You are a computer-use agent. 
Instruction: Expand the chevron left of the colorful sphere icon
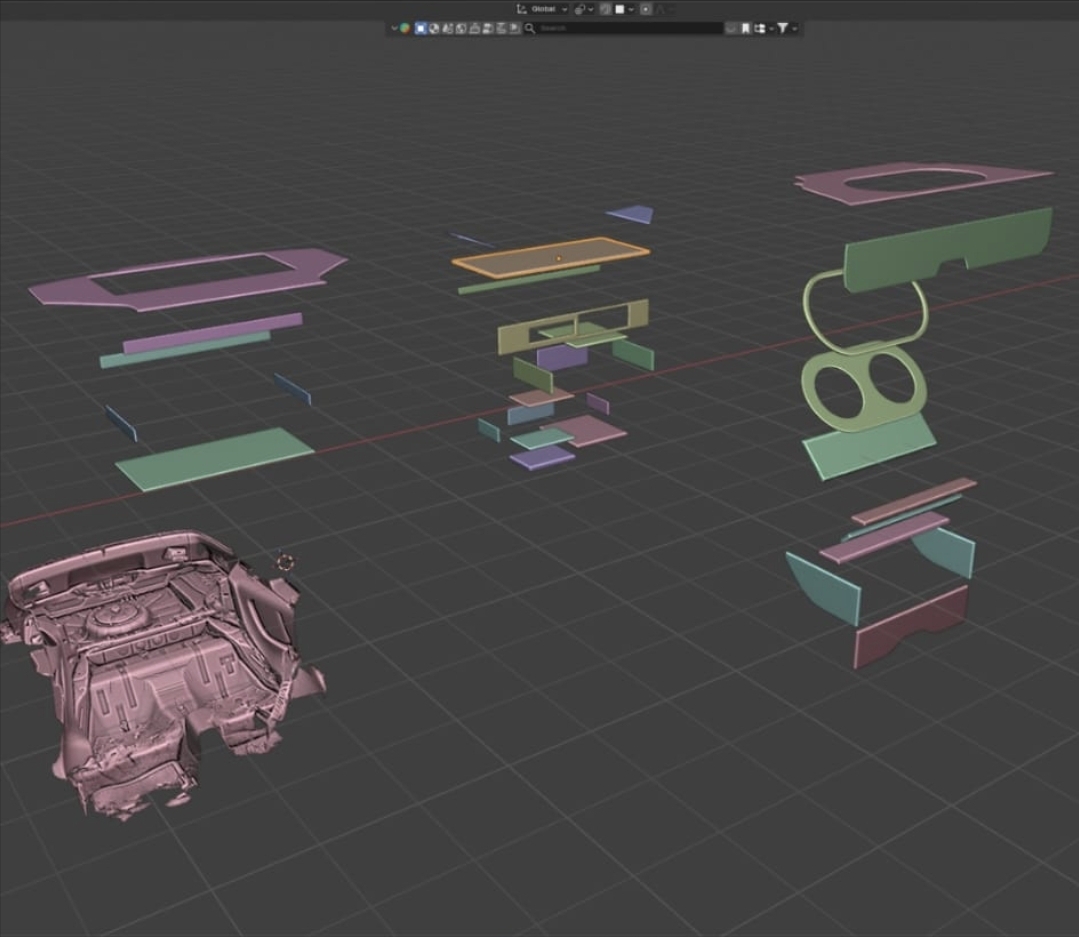395,28
